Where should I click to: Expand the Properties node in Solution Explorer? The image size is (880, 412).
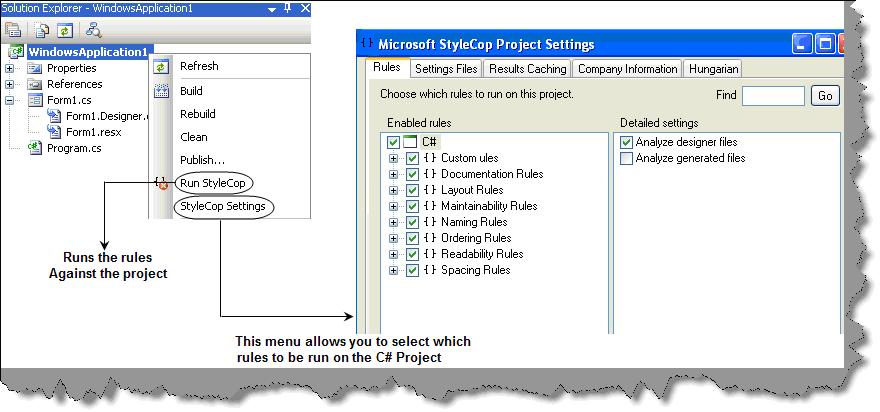[x=10, y=68]
